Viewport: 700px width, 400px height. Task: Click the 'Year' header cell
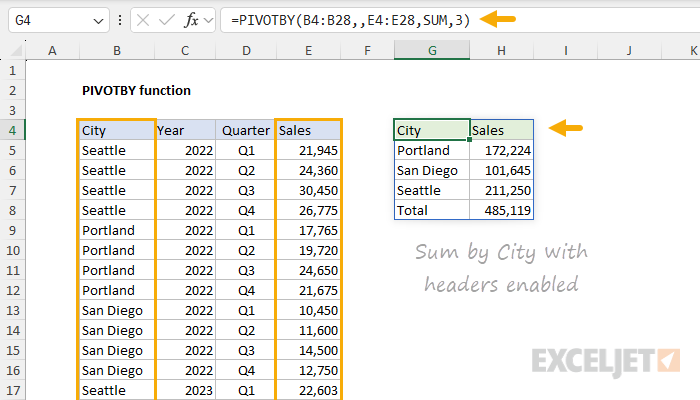click(185, 130)
